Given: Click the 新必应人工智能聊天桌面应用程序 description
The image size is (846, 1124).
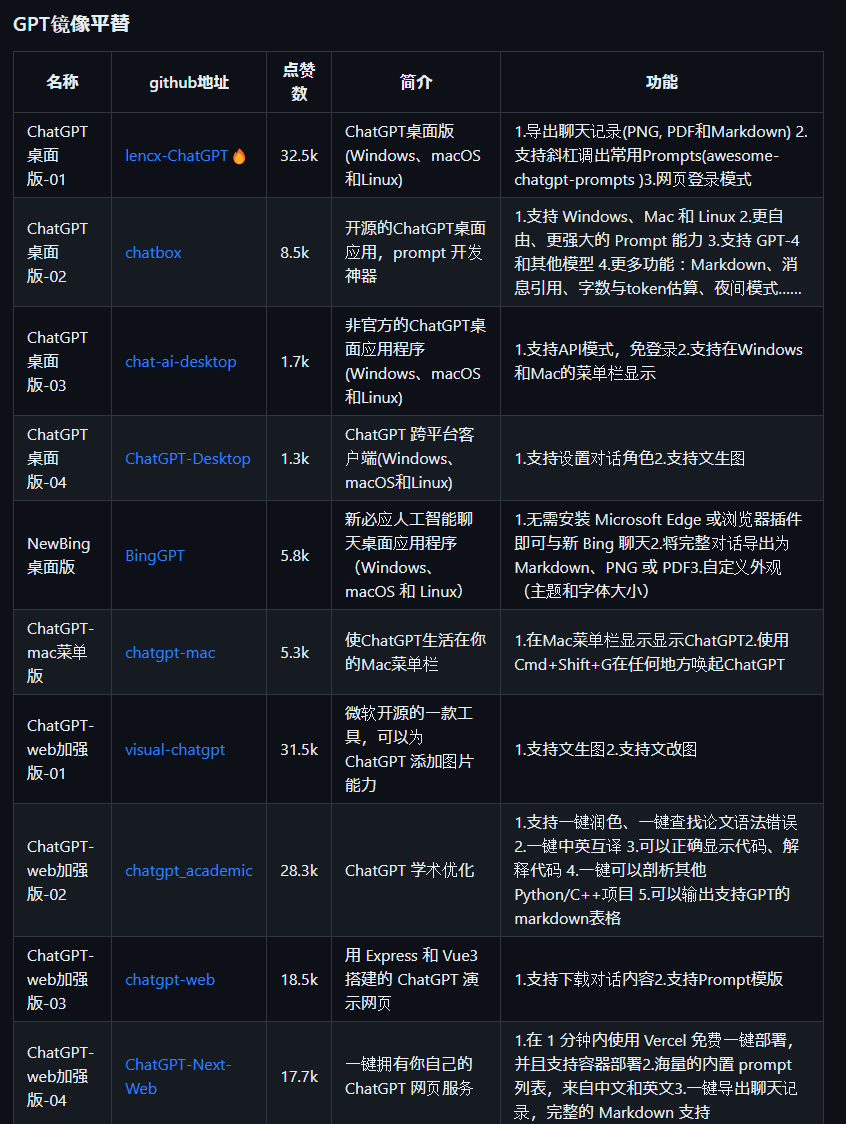Looking at the screenshot, I should (409, 555).
